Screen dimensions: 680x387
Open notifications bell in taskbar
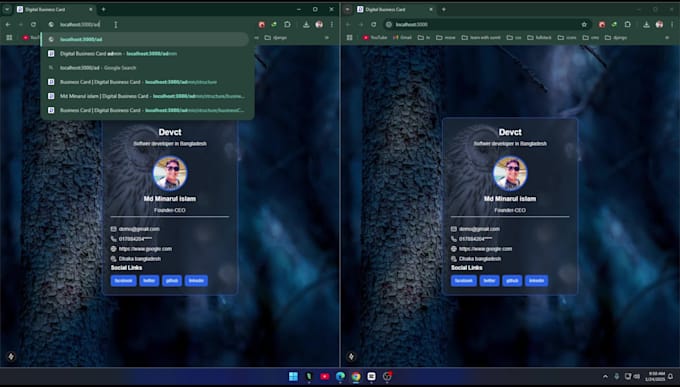[x=670, y=376]
